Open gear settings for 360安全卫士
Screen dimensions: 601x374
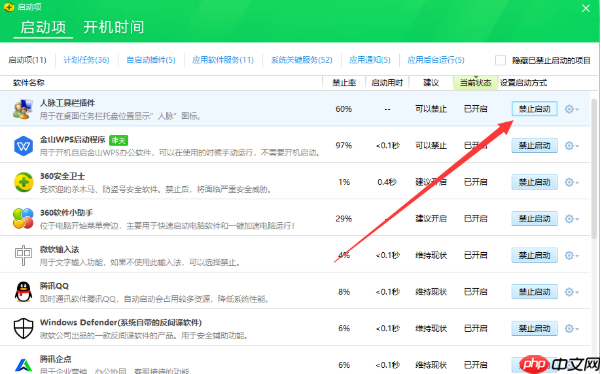coord(571,182)
